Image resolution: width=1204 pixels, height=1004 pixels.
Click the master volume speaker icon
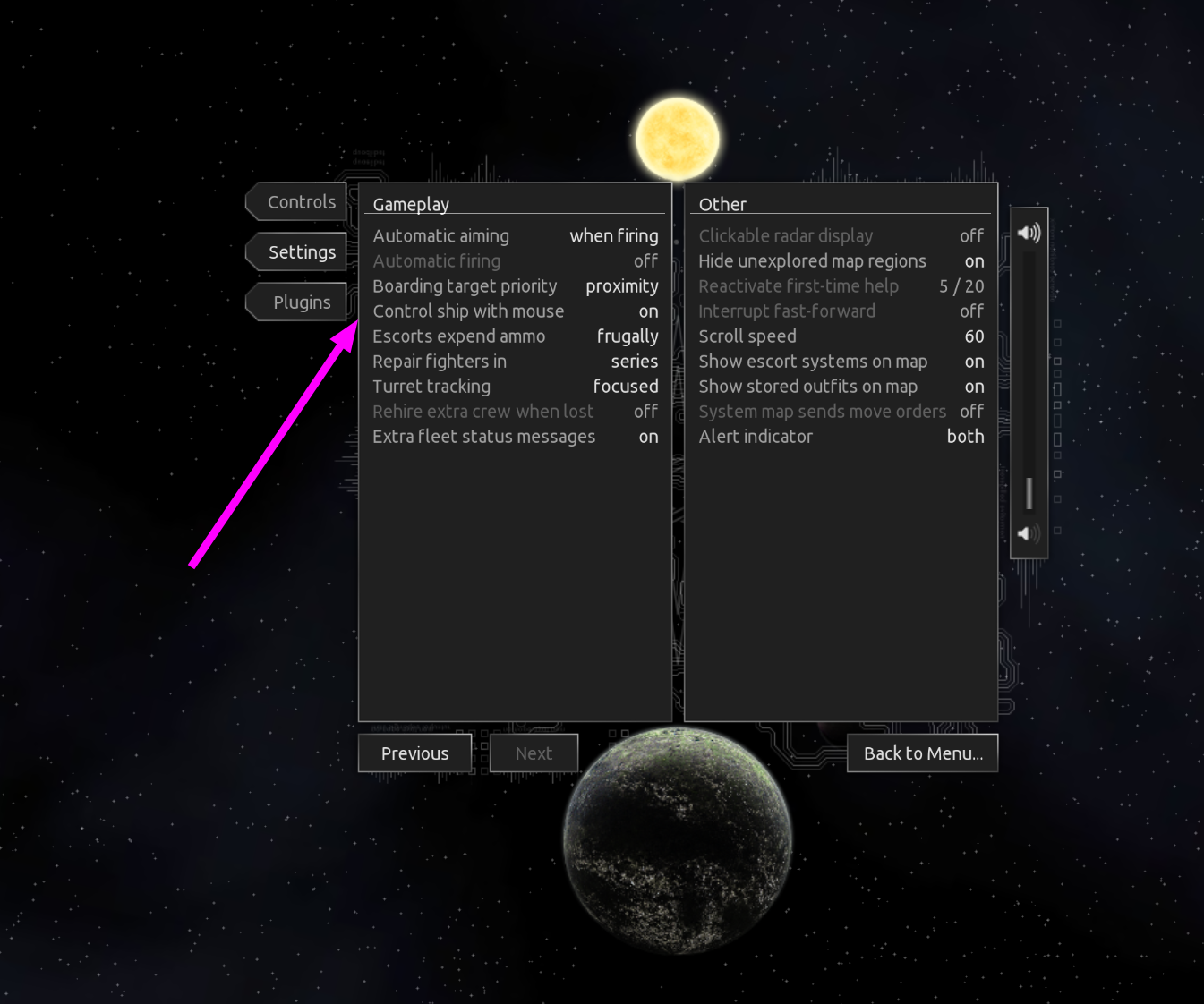1029,231
